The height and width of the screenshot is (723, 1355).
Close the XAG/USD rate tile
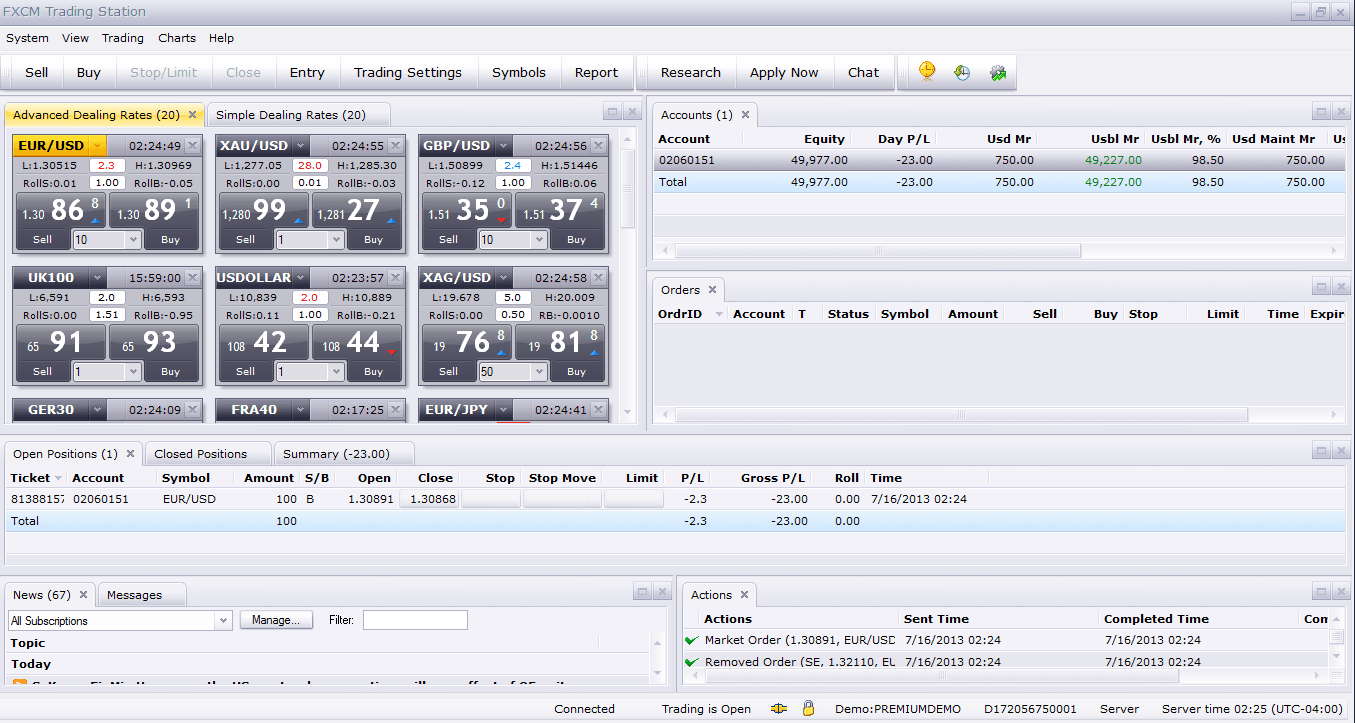pos(599,278)
